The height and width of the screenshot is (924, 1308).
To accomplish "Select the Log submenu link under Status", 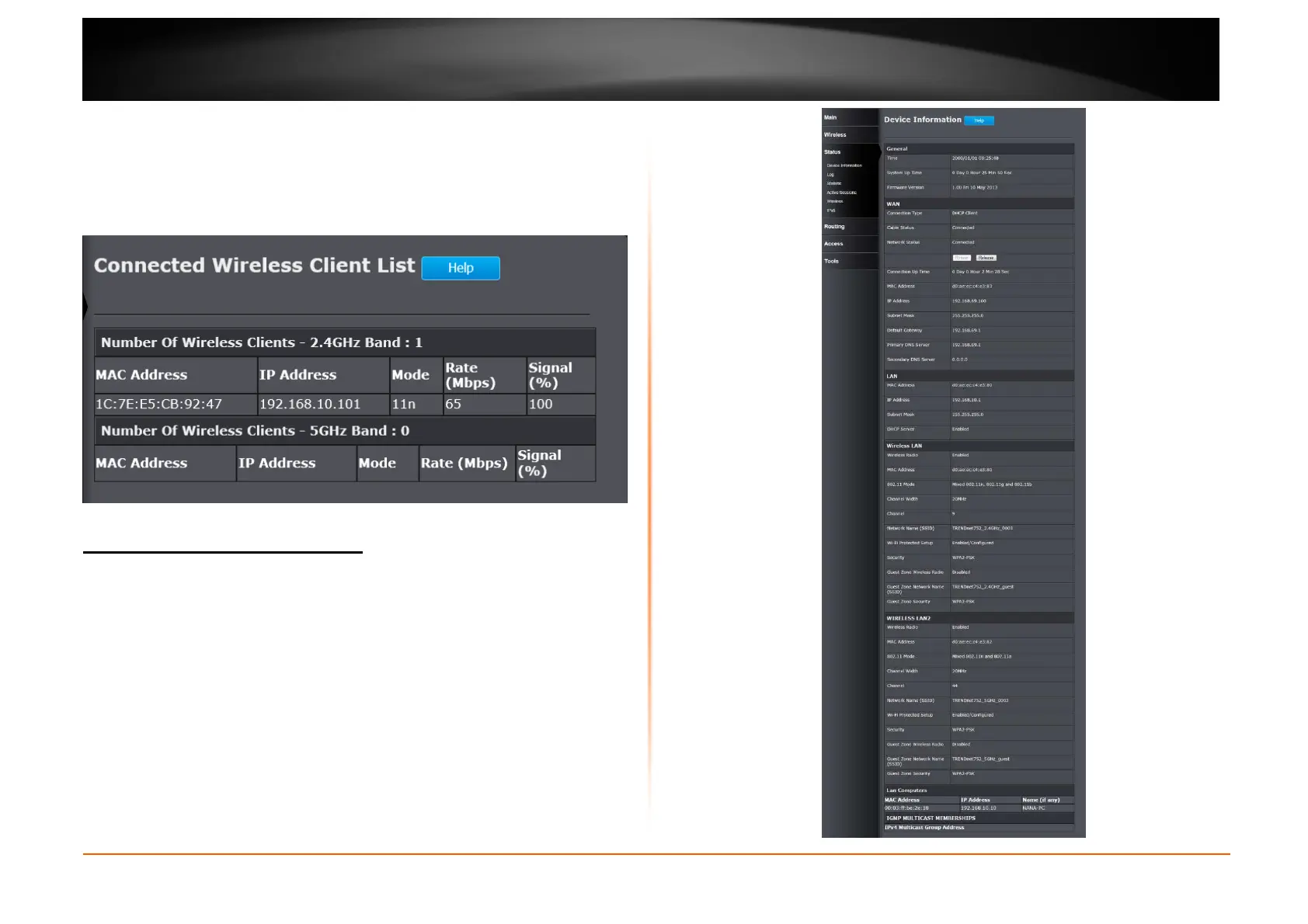I will tap(830, 175).
